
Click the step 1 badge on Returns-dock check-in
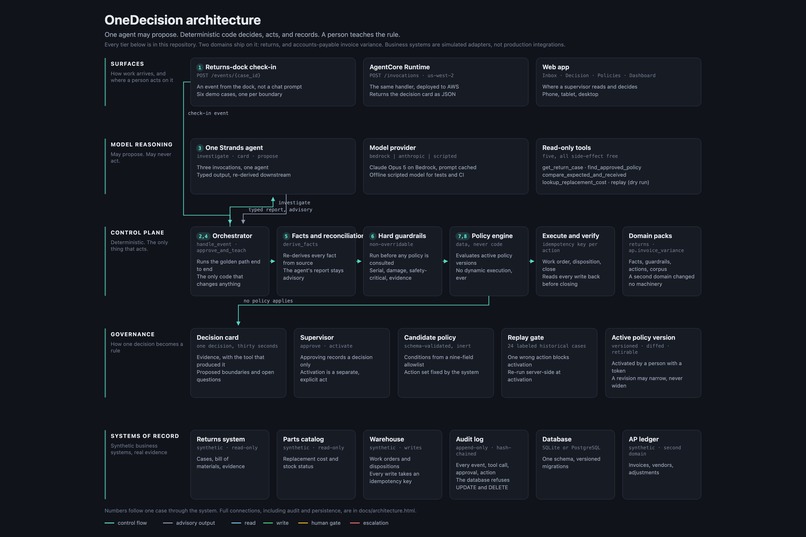(199, 67)
